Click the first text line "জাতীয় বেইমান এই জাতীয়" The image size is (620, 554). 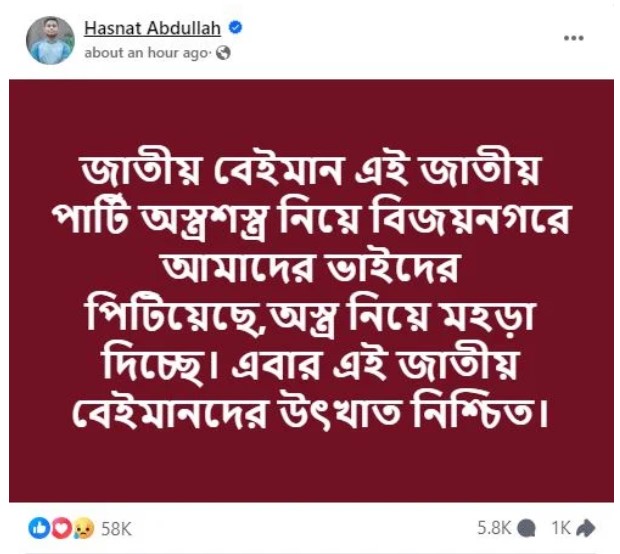tap(310, 173)
